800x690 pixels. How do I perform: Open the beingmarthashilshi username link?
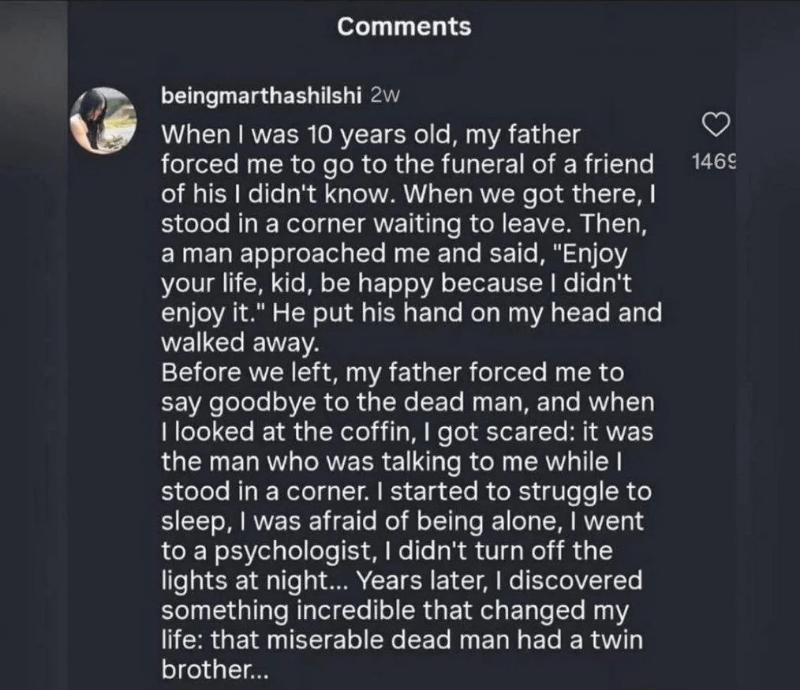[262, 96]
